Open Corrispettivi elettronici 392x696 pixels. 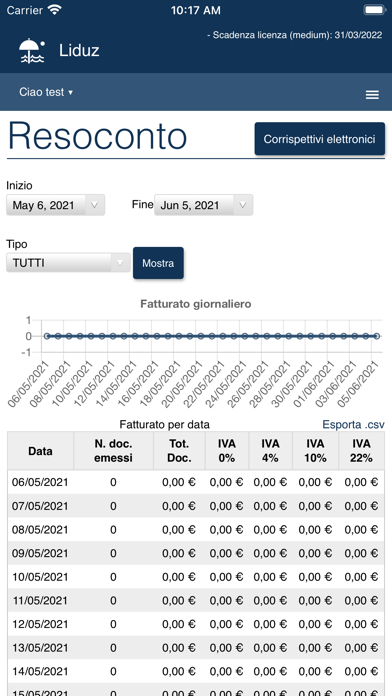point(320,139)
